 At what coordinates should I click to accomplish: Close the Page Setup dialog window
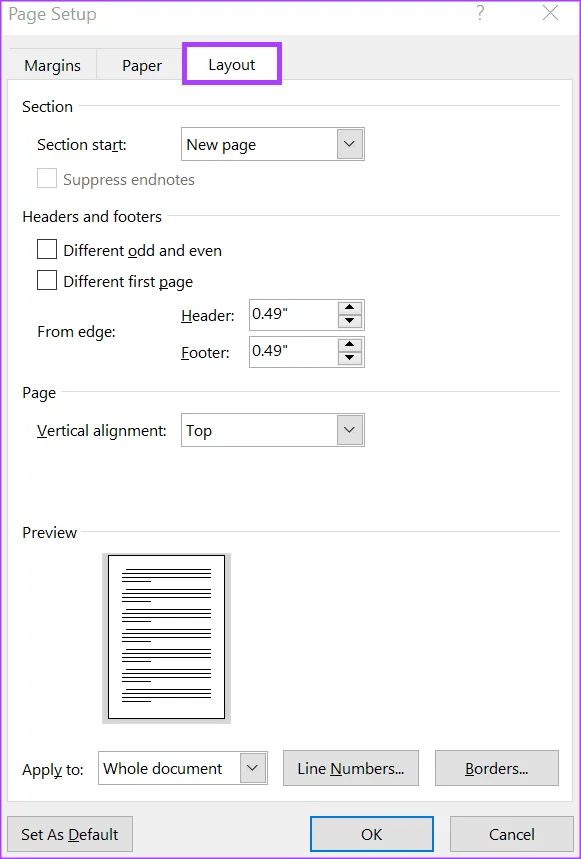point(550,13)
